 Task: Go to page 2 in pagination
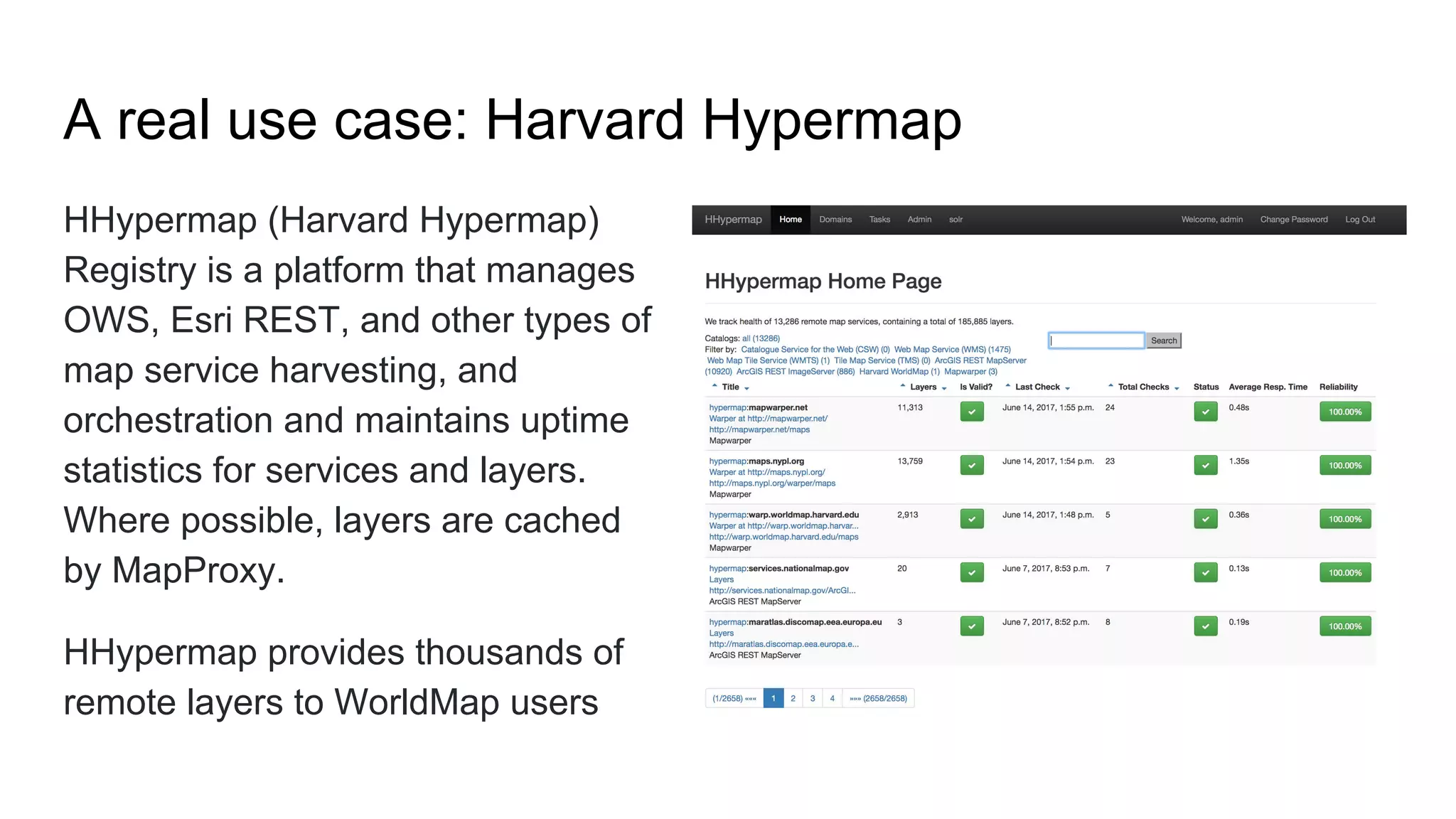pos(793,698)
